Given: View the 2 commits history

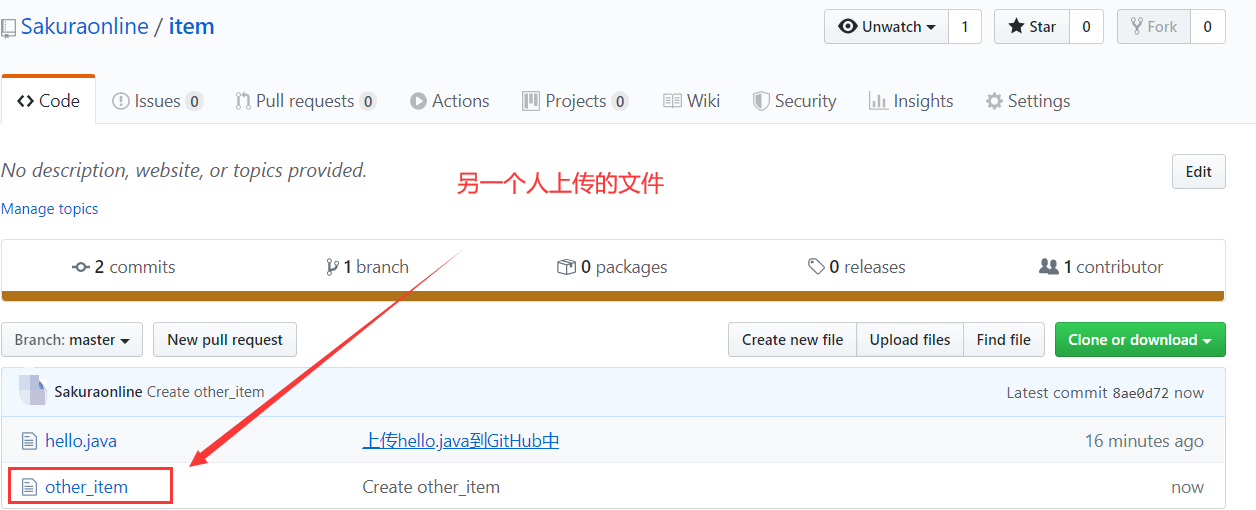Looking at the screenshot, I should pyautogui.click(x=124, y=267).
